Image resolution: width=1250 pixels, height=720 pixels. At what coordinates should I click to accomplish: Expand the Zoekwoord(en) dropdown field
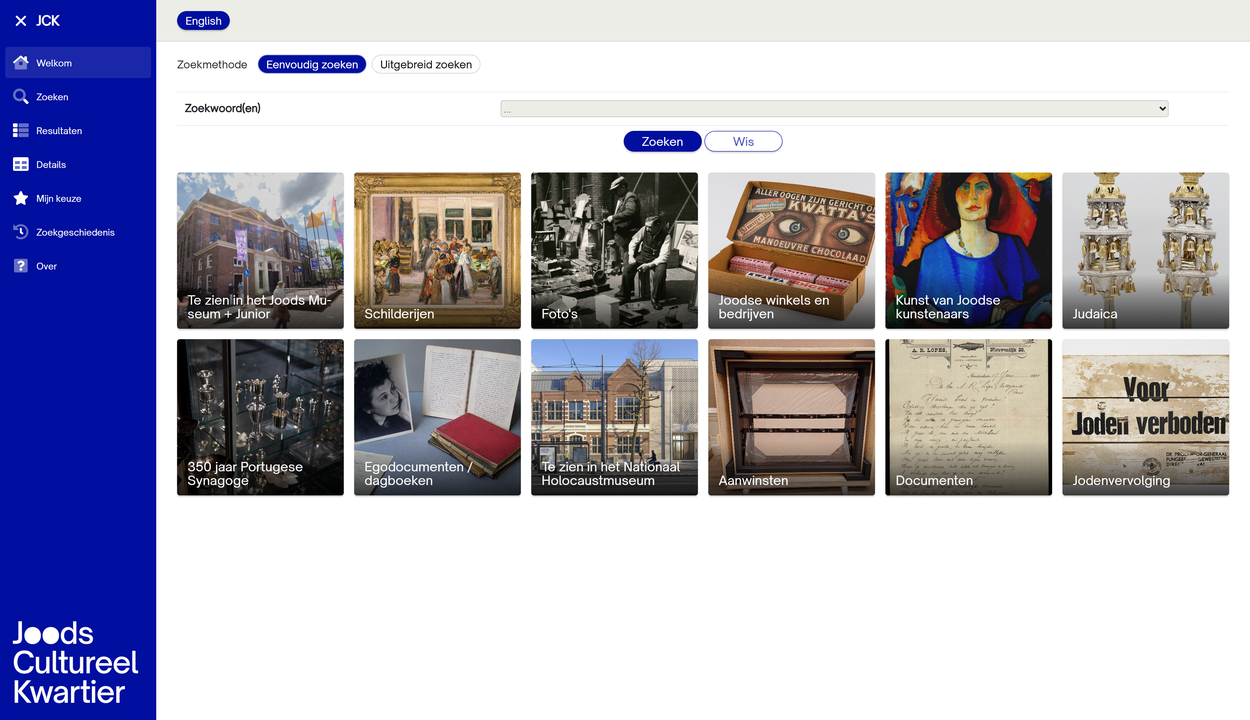[834, 109]
